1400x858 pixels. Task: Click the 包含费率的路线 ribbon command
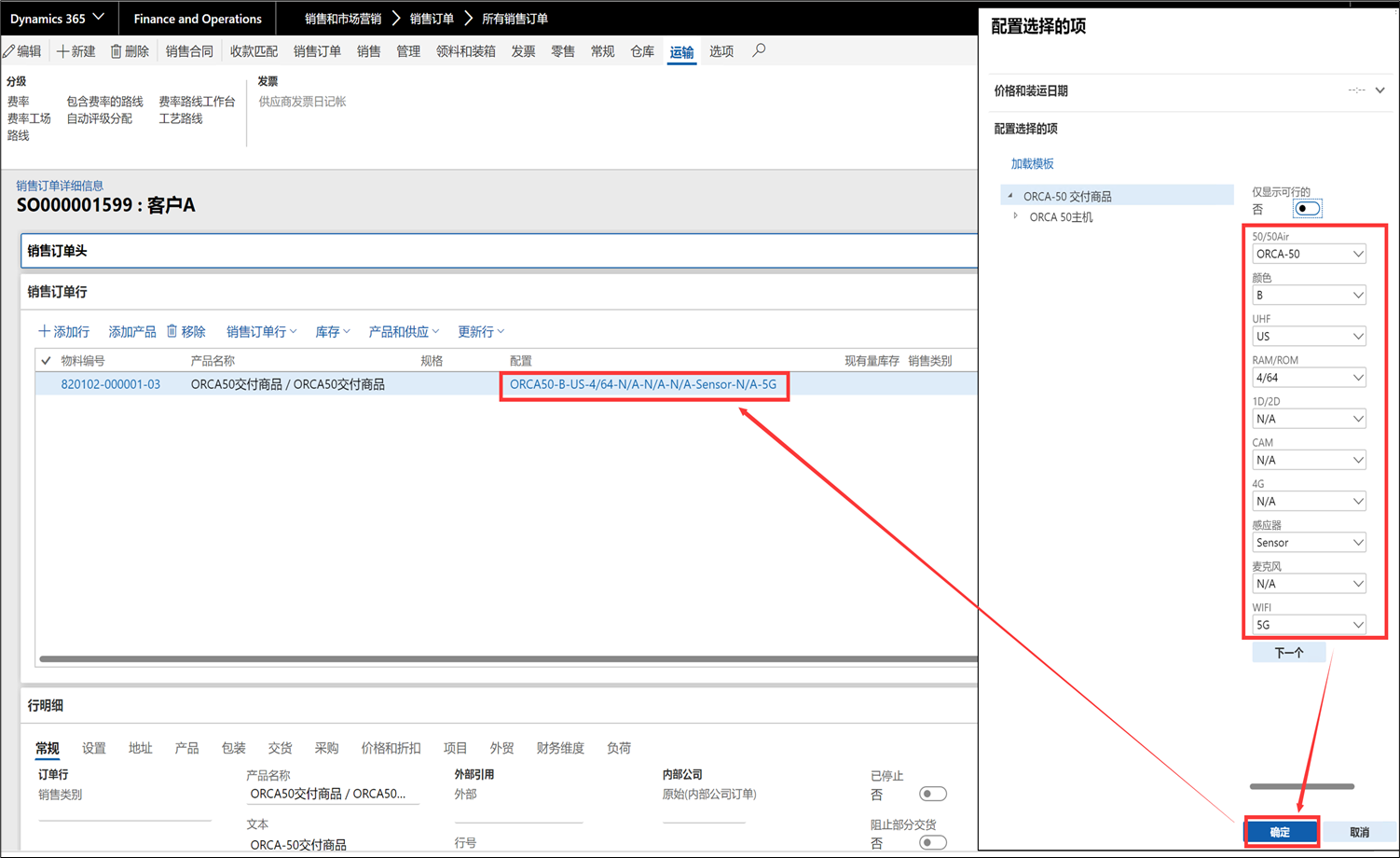(105, 102)
